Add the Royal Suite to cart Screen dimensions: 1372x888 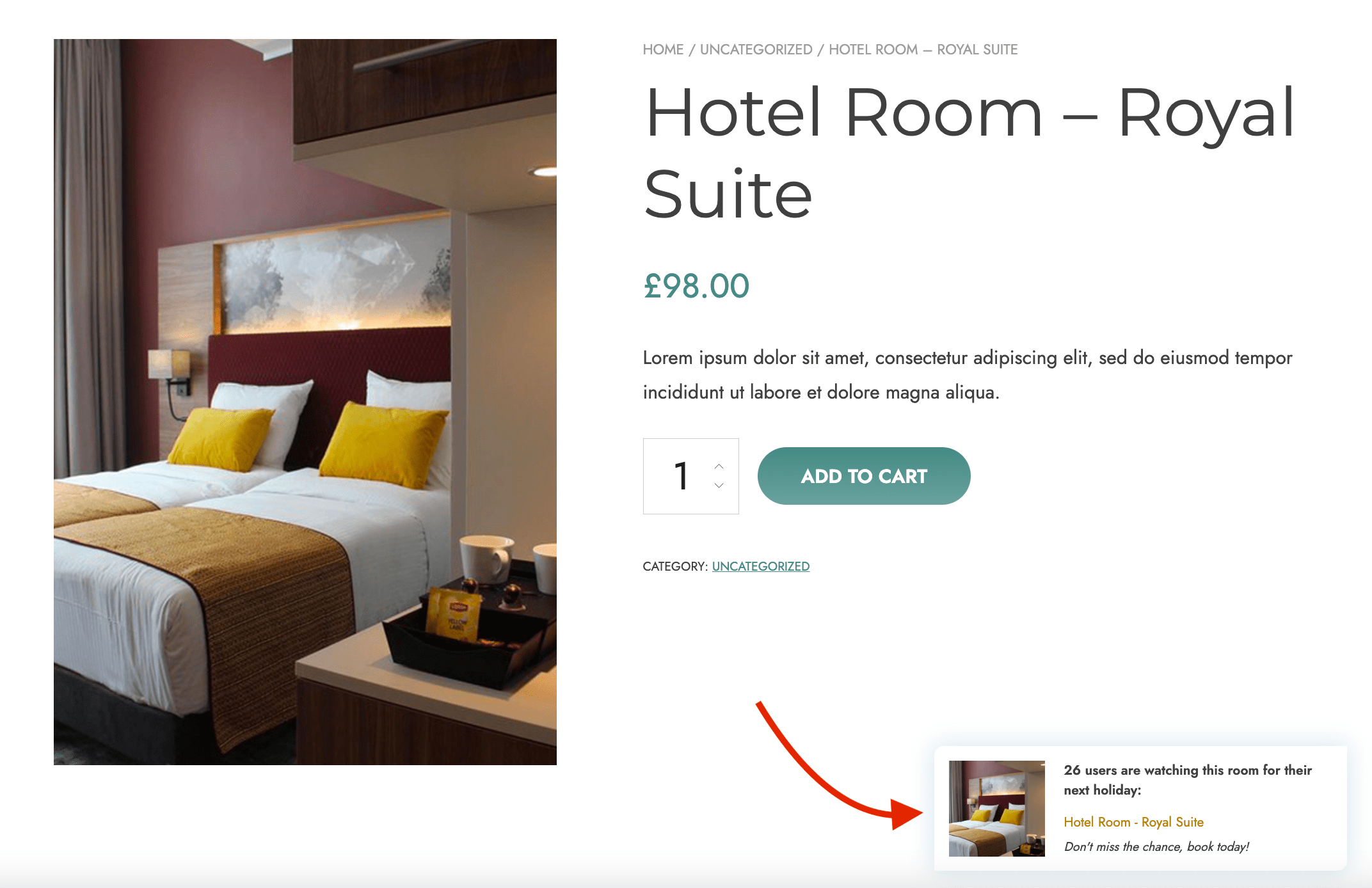point(864,476)
